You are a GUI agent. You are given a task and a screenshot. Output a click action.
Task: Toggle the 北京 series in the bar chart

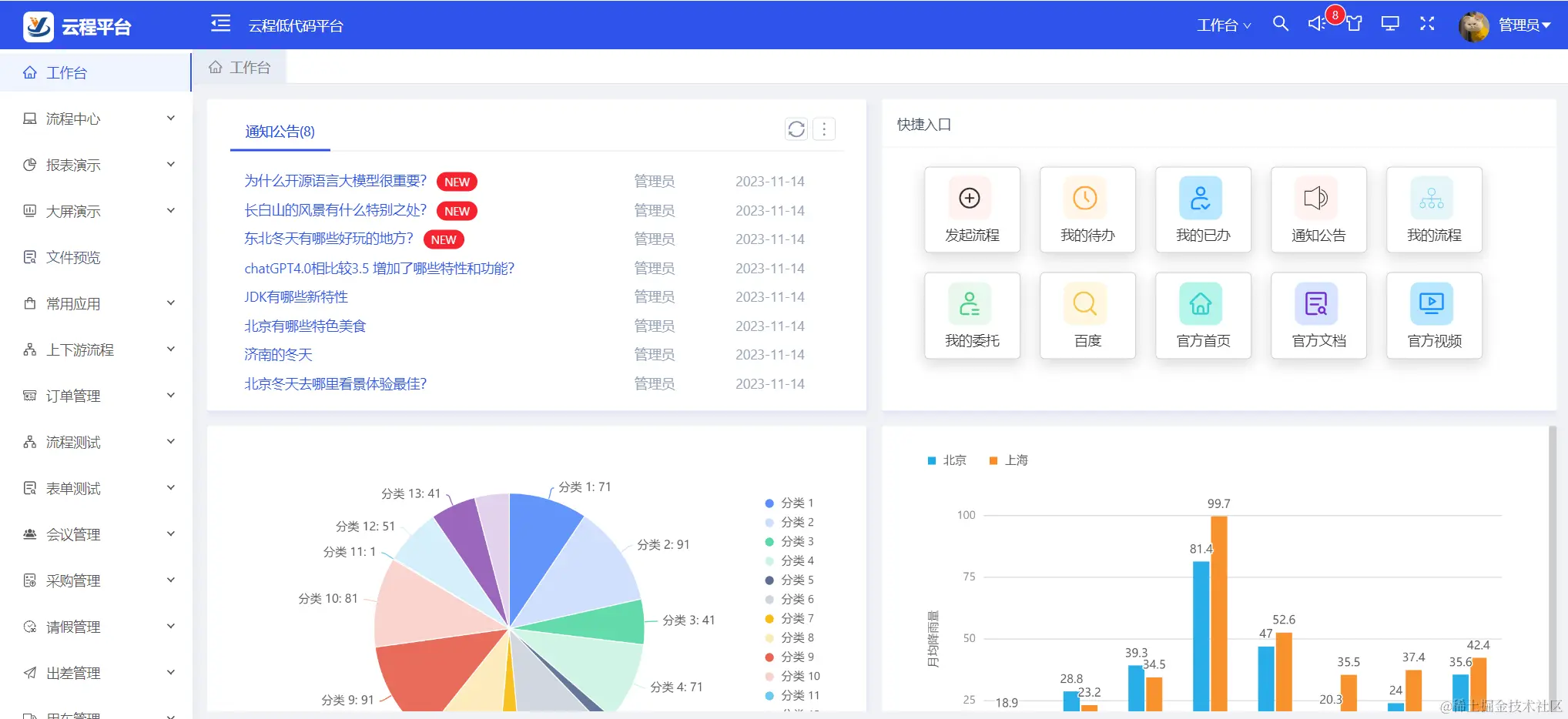[946, 460]
